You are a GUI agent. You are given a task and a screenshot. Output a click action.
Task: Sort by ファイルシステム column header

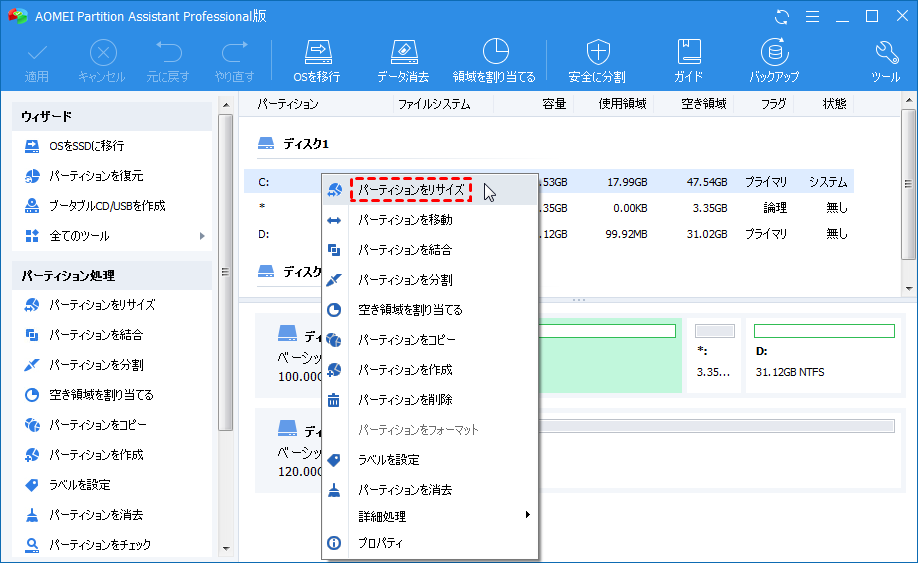click(x=434, y=104)
